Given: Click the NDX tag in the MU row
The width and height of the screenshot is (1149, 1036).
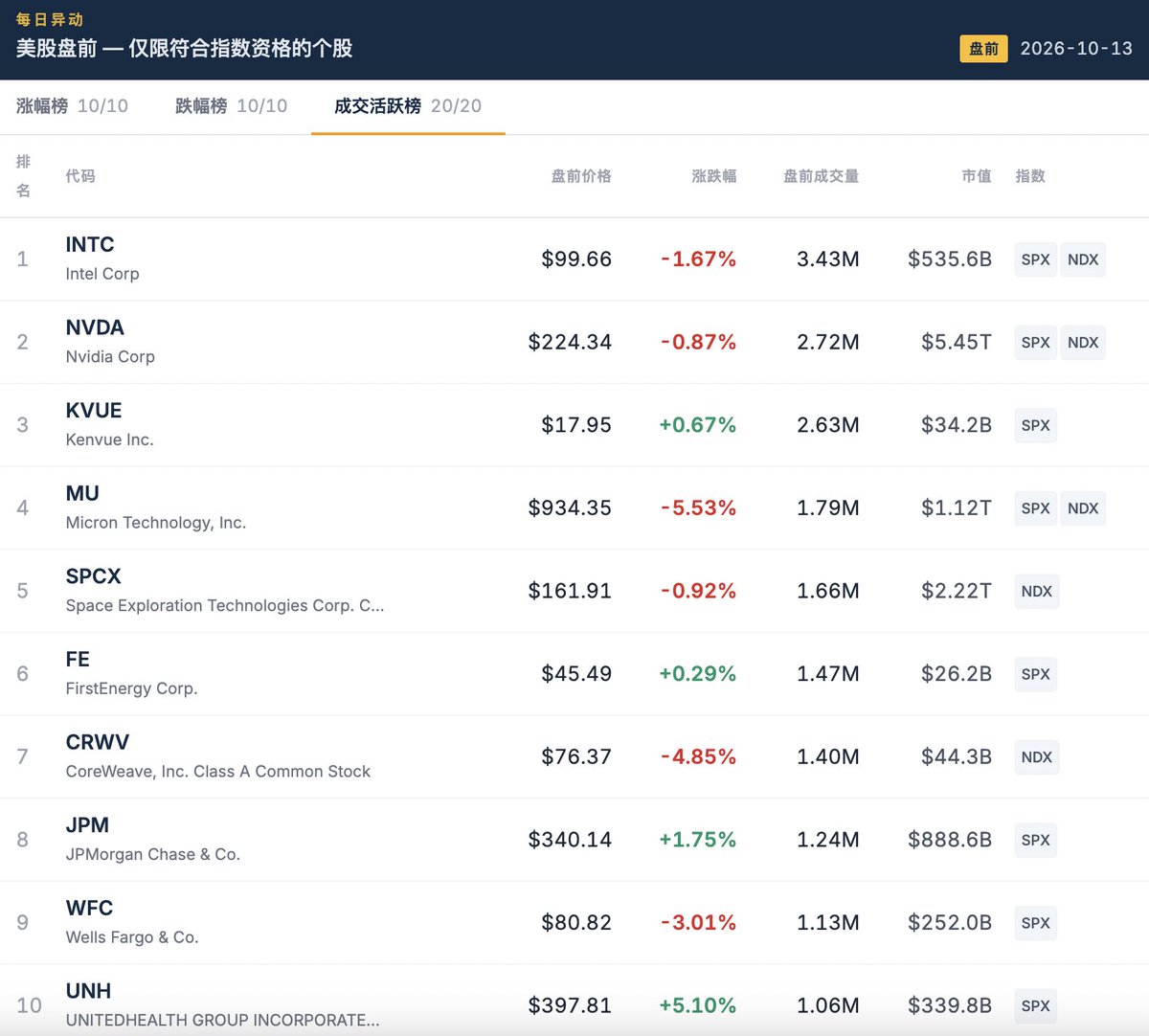Looking at the screenshot, I should (x=1083, y=508).
